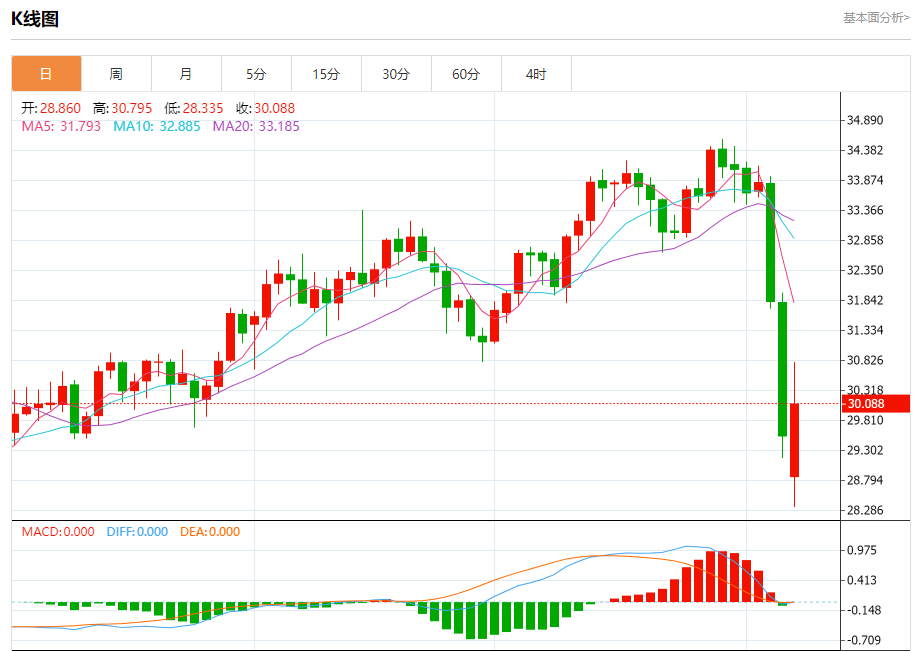Click the 28.286 price axis label
915x651 pixels.
865,510
